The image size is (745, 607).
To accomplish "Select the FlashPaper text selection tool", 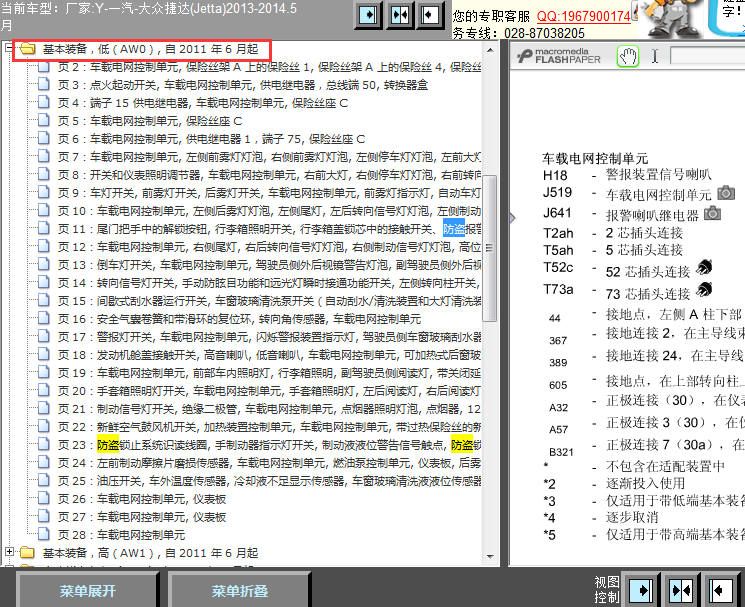I will coord(655,57).
